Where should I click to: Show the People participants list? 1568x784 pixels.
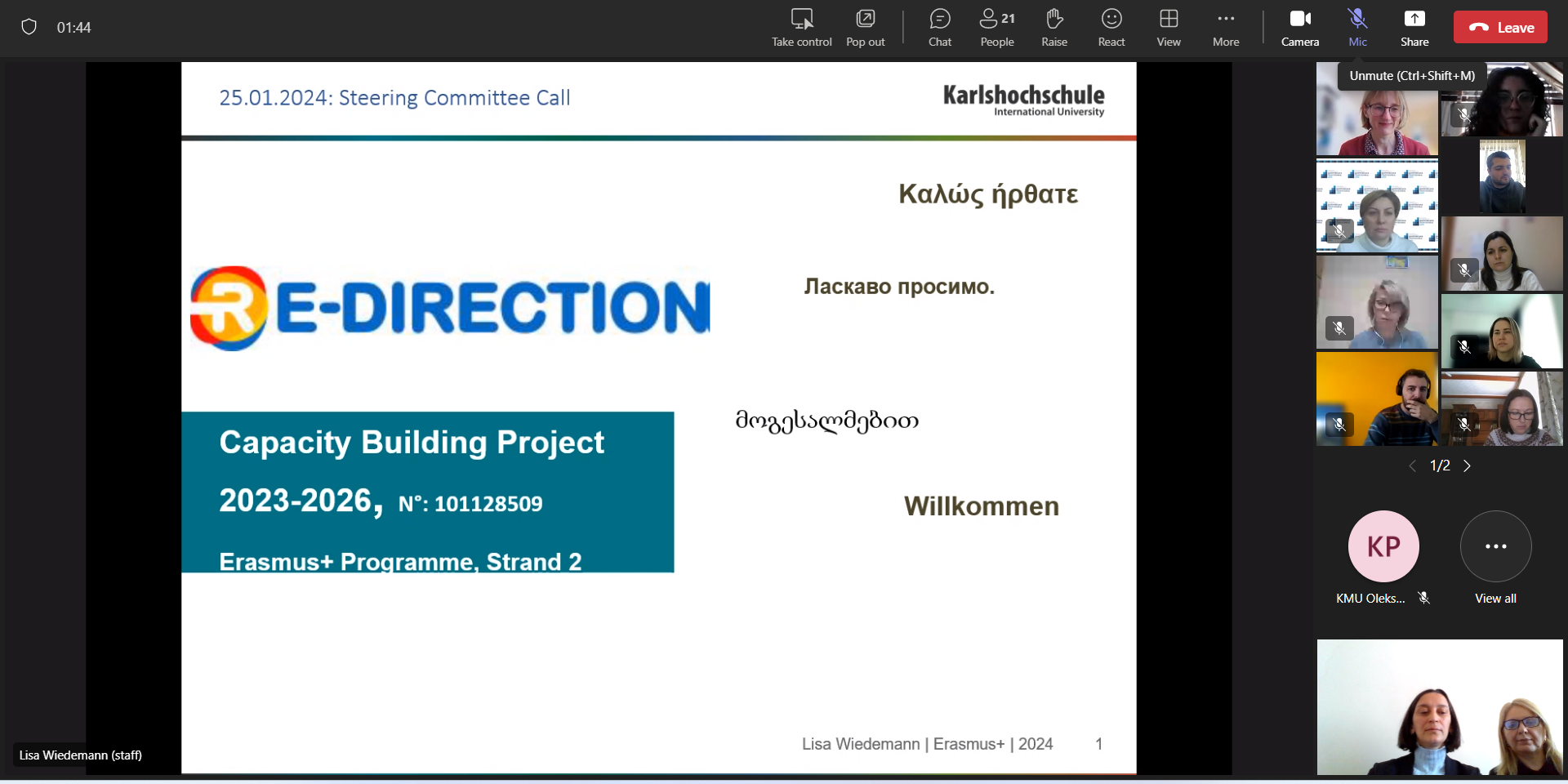996,28
